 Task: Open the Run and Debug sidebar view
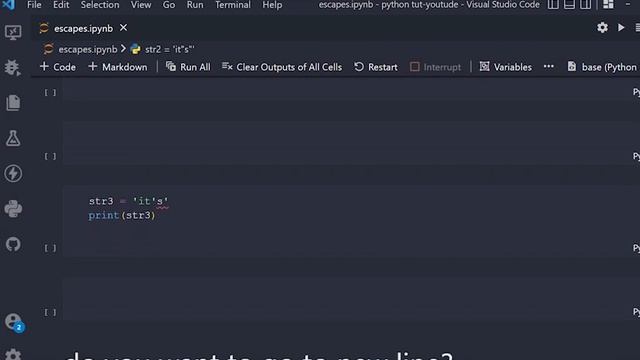coord(13,67)
